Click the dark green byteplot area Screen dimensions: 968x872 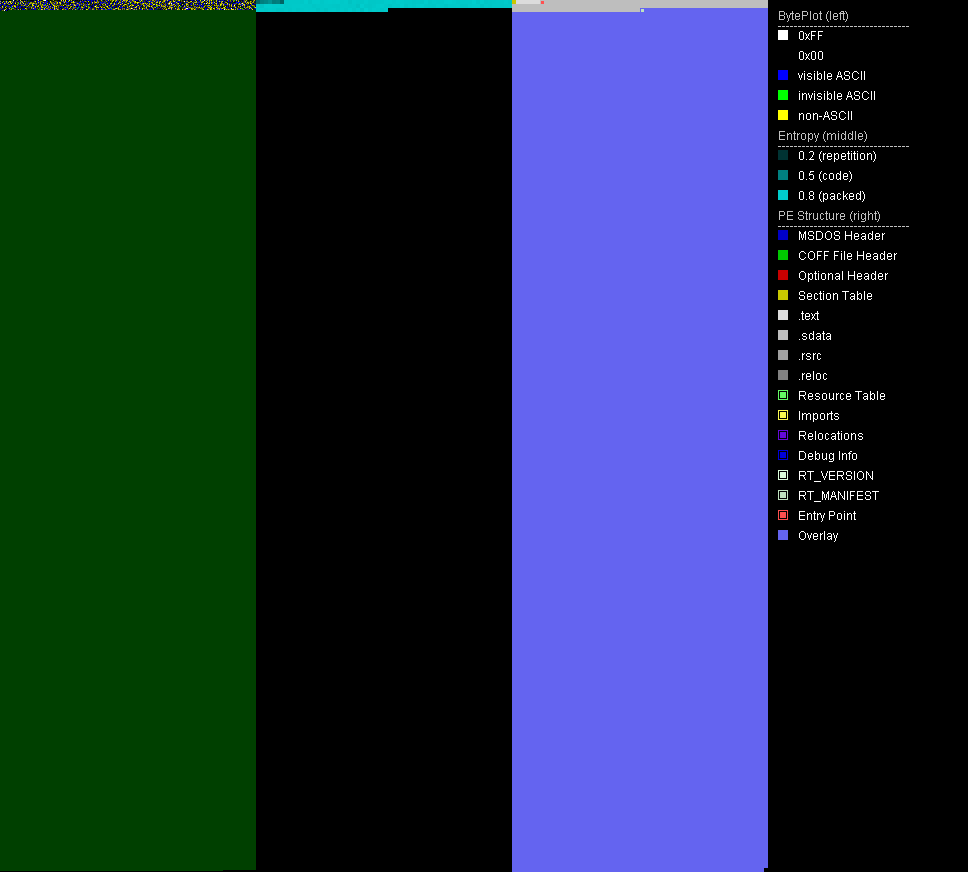pos(128,440)
